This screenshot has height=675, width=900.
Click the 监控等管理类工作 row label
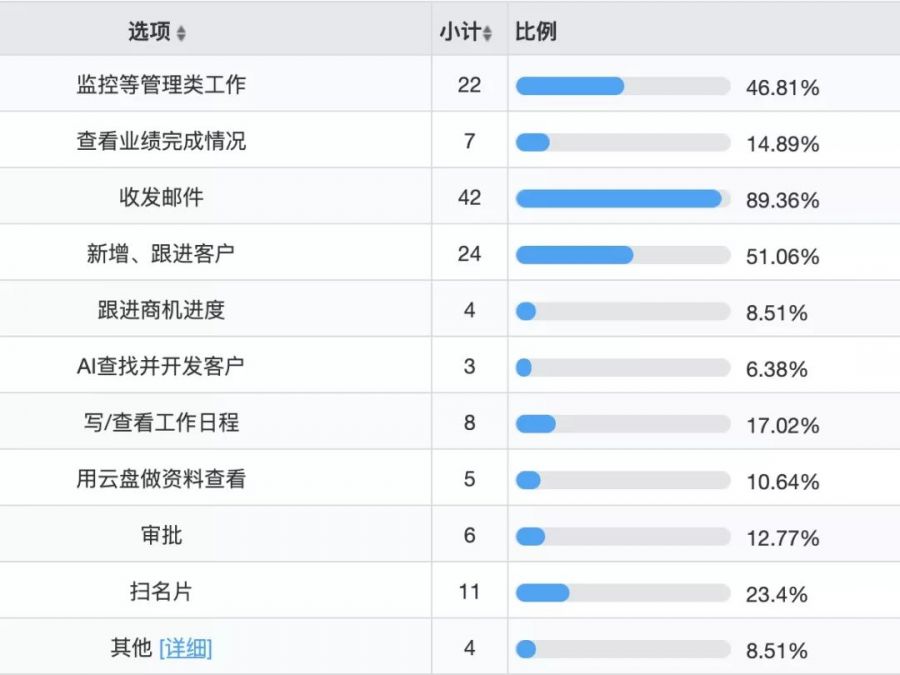(x=161, y=85)
